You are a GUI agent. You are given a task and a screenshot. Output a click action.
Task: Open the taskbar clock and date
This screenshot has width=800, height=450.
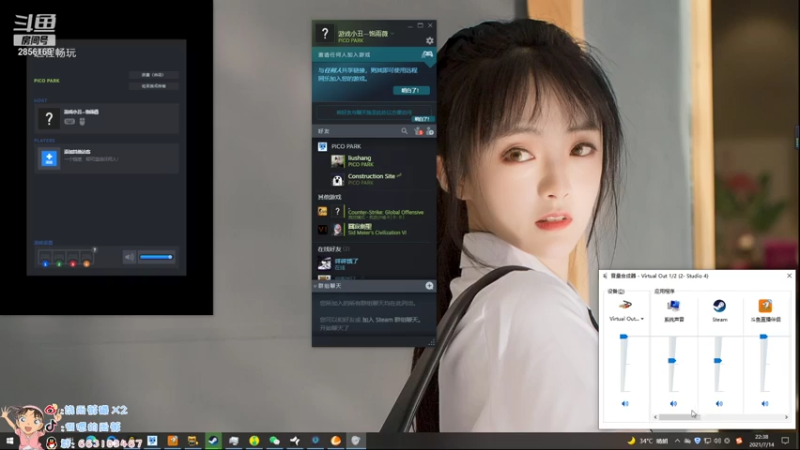point(761,441)
